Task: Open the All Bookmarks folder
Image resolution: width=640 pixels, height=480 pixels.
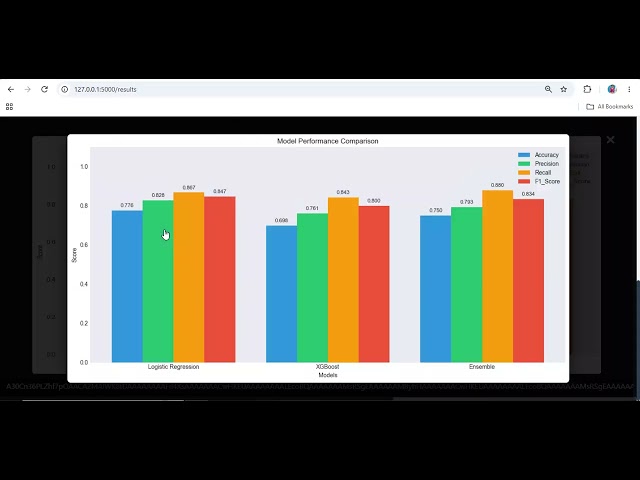Action: coord(609,107)
